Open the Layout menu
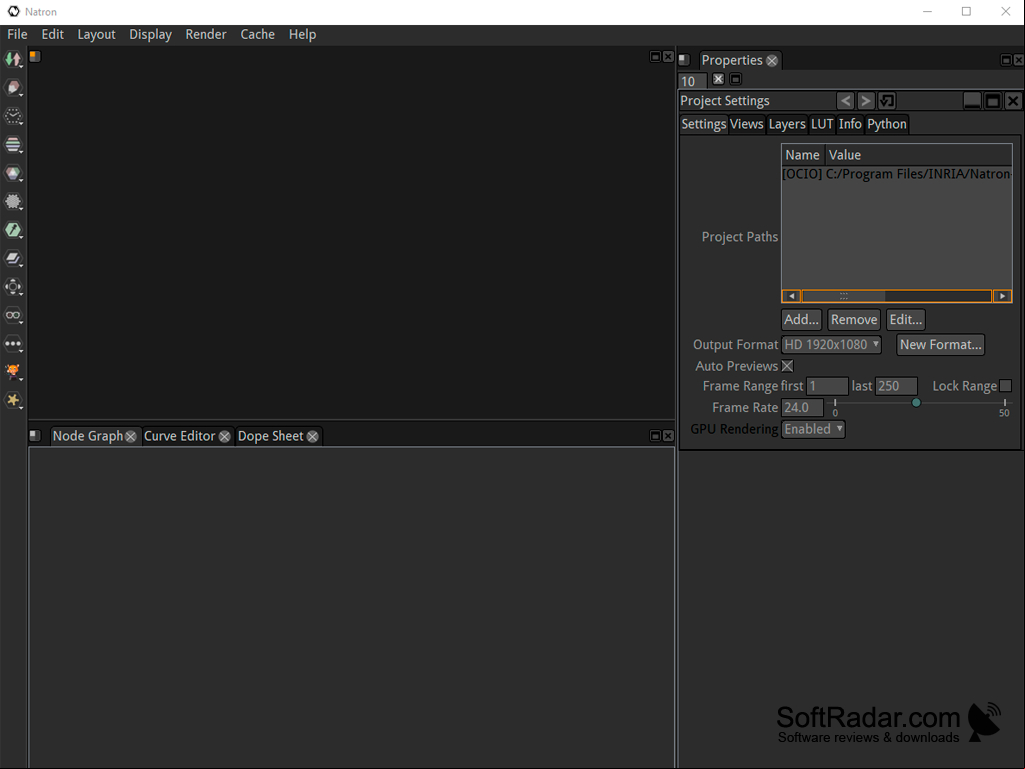 tap(96, 34)
